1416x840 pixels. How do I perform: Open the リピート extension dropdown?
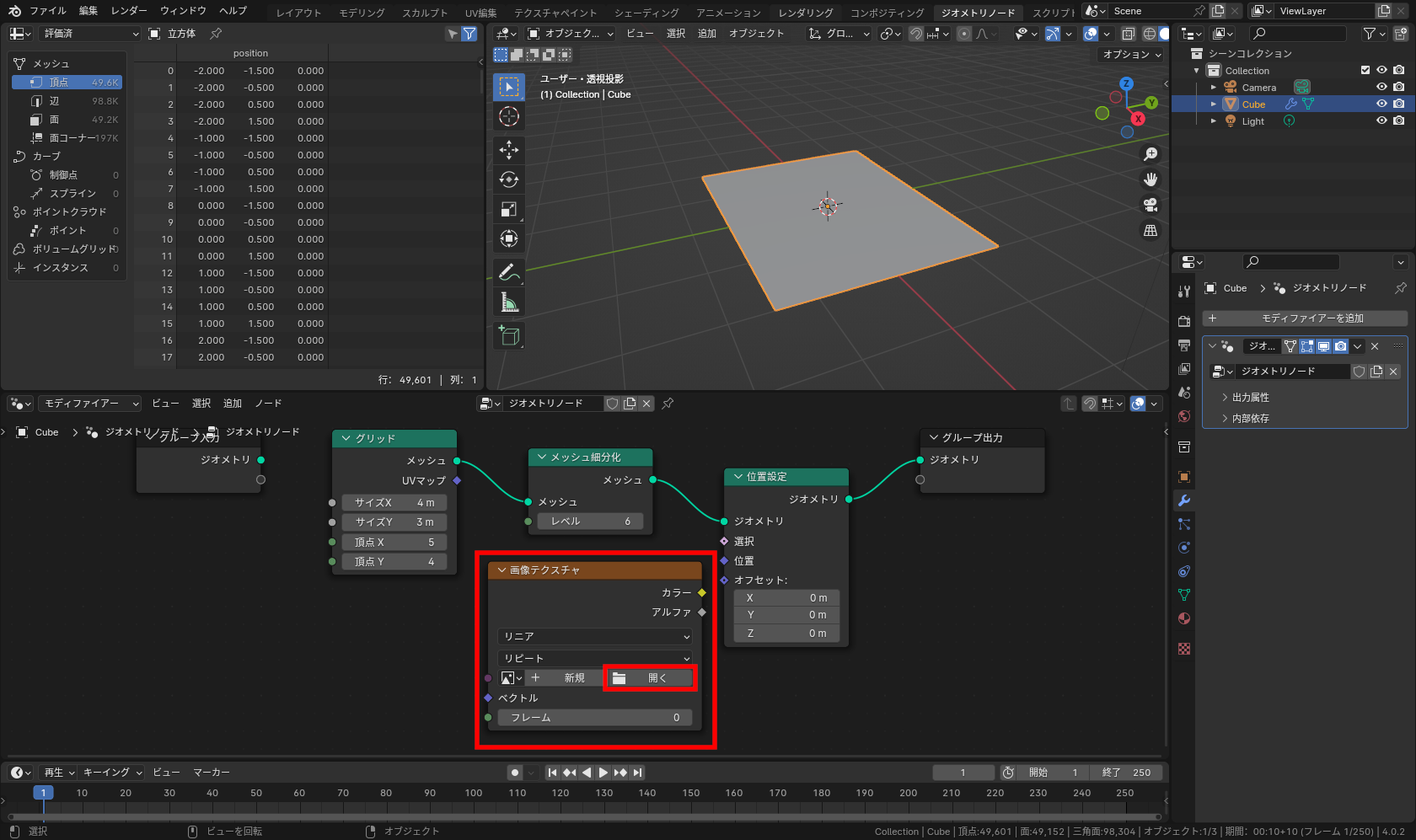click(595, 658)
